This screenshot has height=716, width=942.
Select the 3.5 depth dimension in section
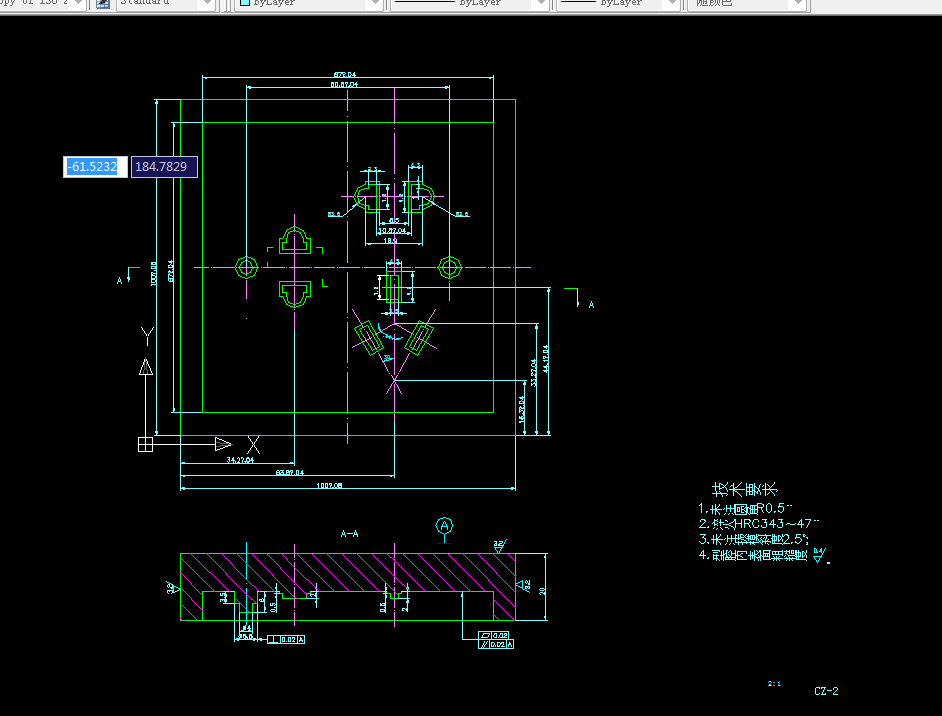coord(223,597)
